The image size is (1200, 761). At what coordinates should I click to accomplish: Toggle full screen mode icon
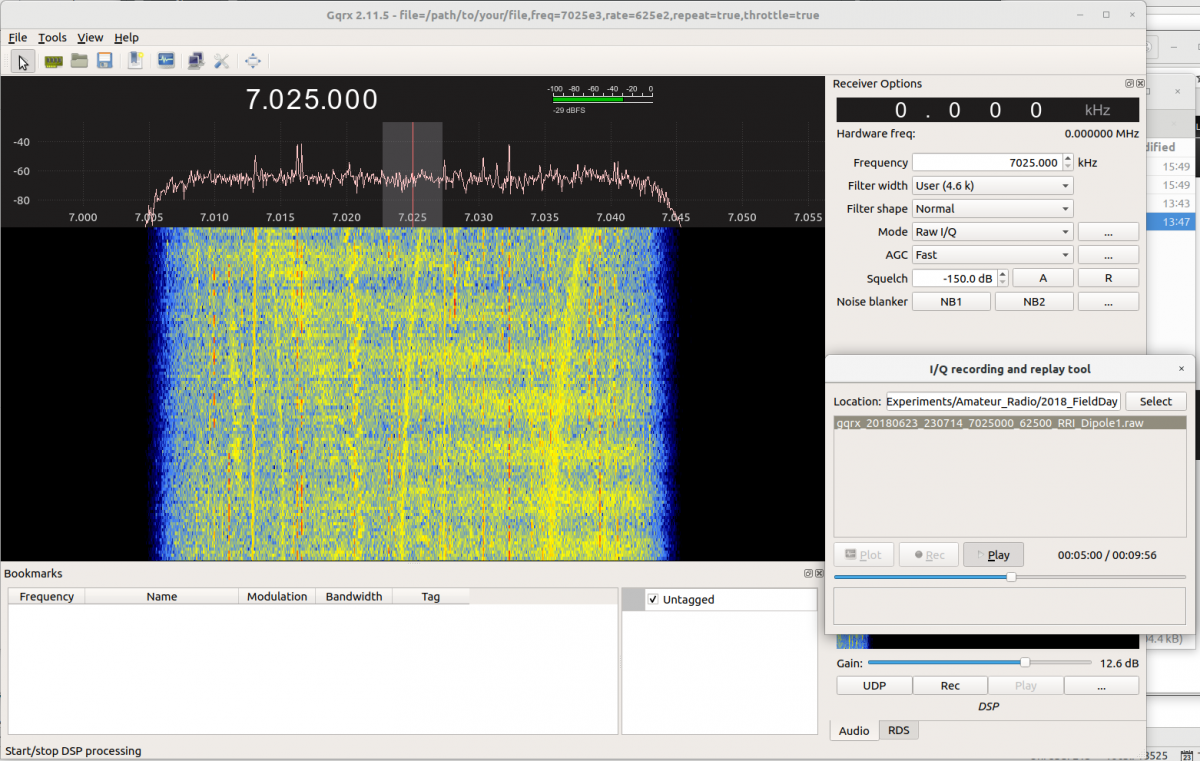(x=253, y=61)
